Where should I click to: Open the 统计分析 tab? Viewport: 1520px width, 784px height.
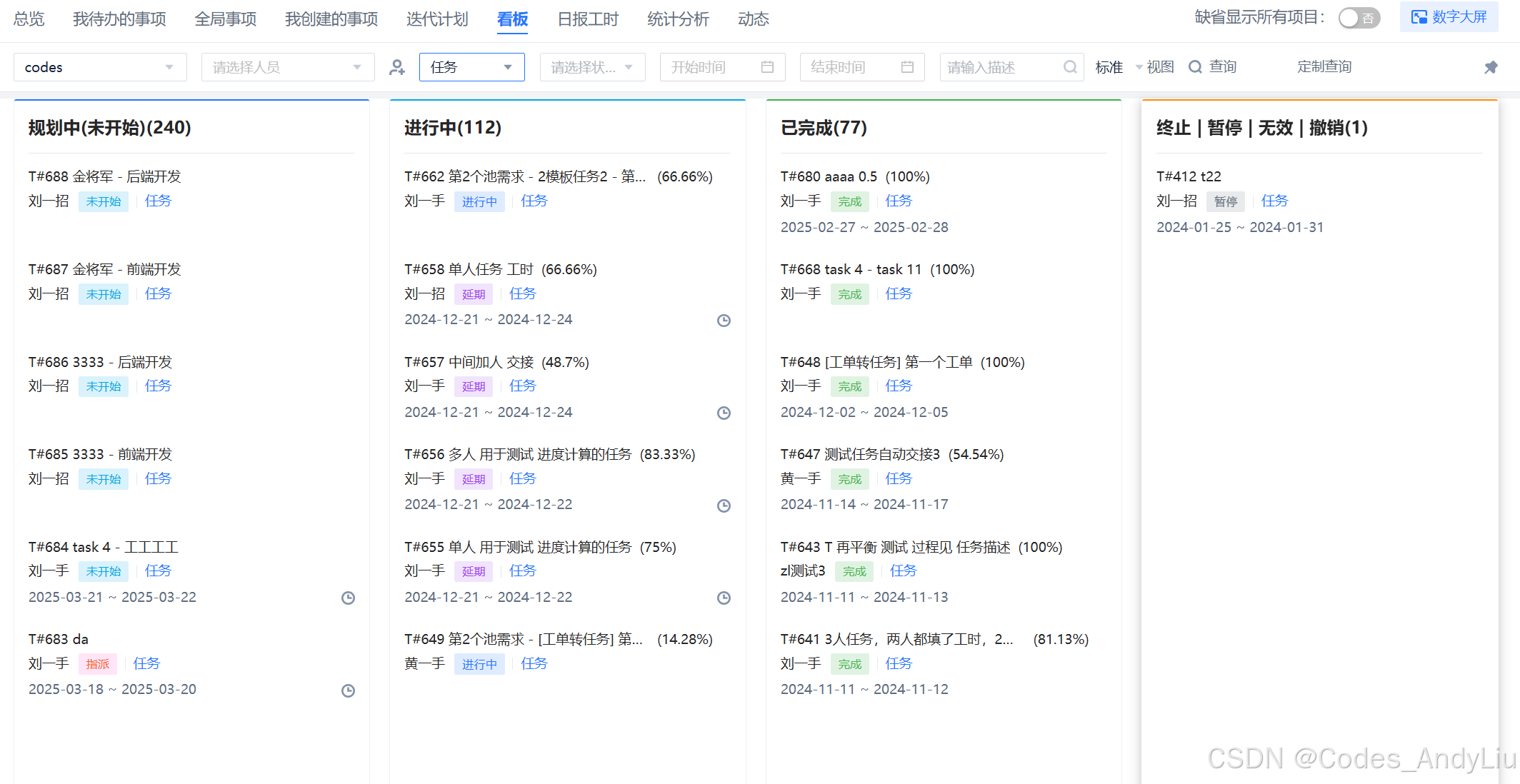(x=678, y=19)
